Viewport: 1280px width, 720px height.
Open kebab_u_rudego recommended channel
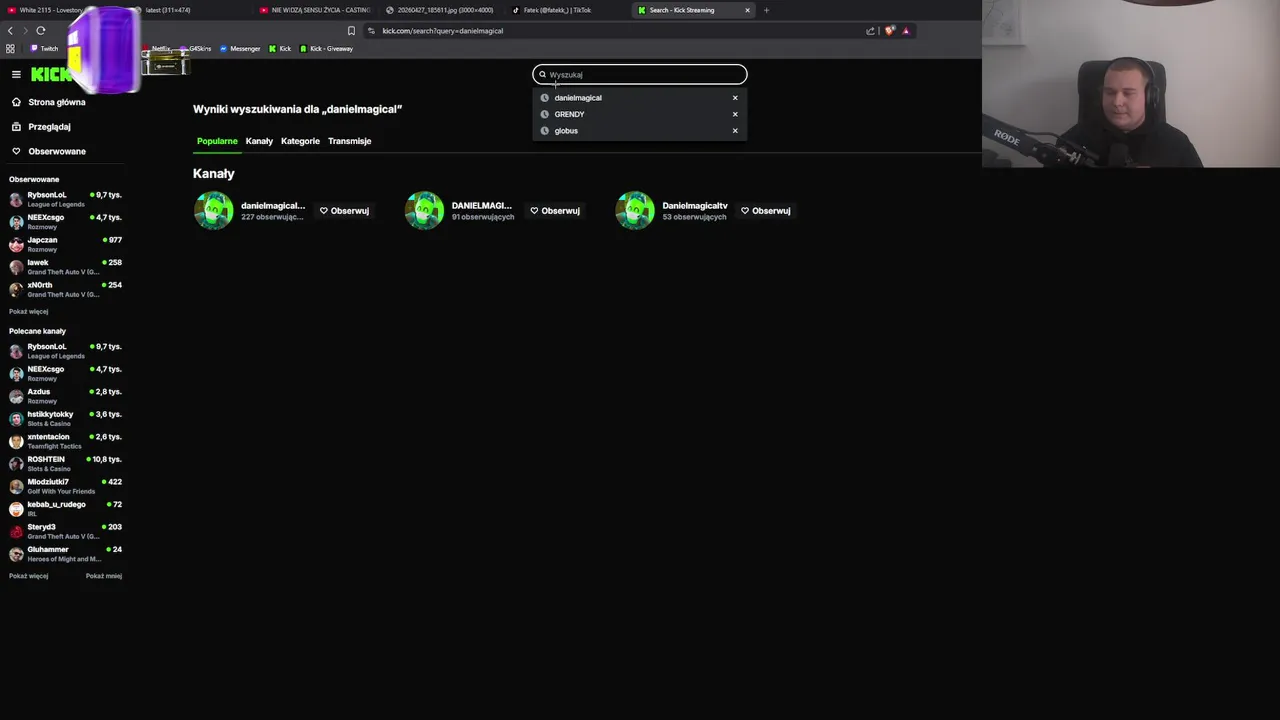coord(65,508)
